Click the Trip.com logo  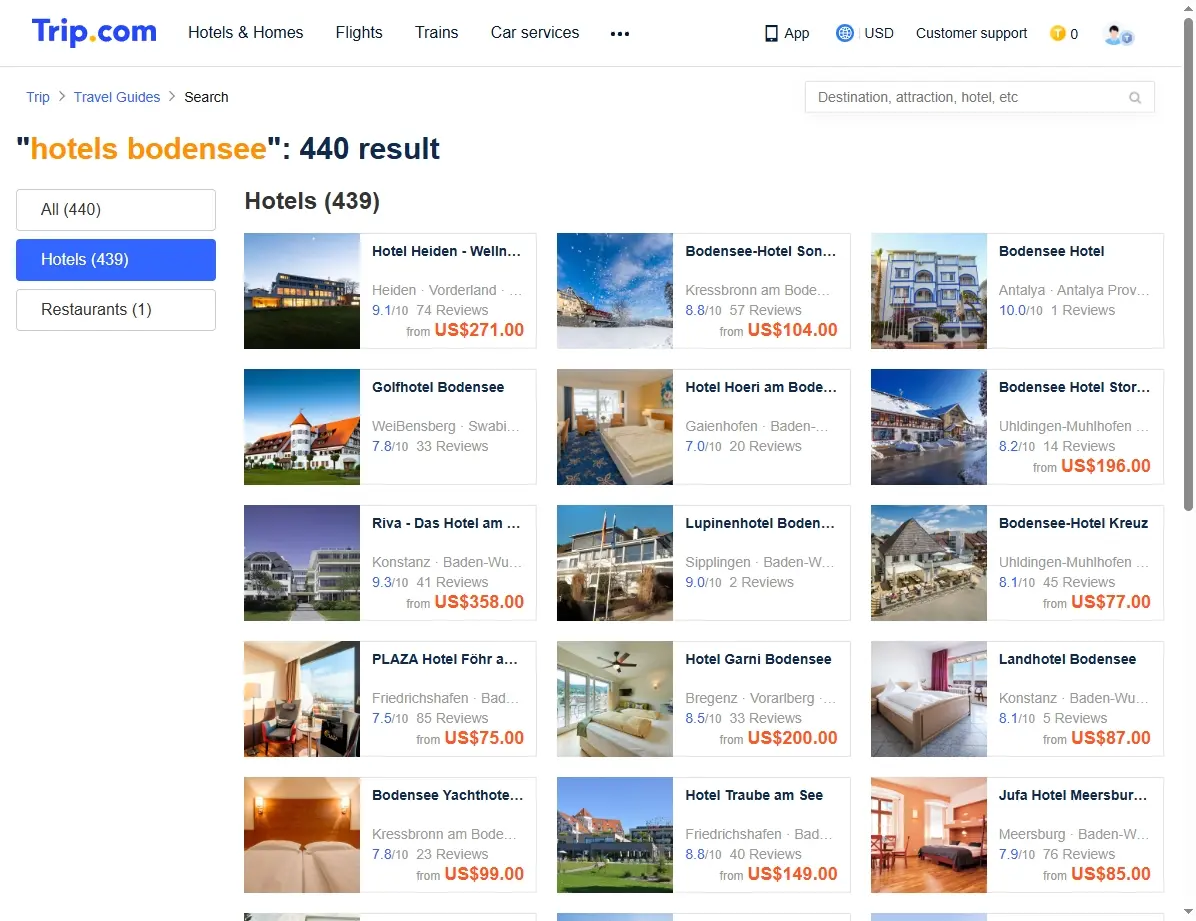(x=94, y=32)
